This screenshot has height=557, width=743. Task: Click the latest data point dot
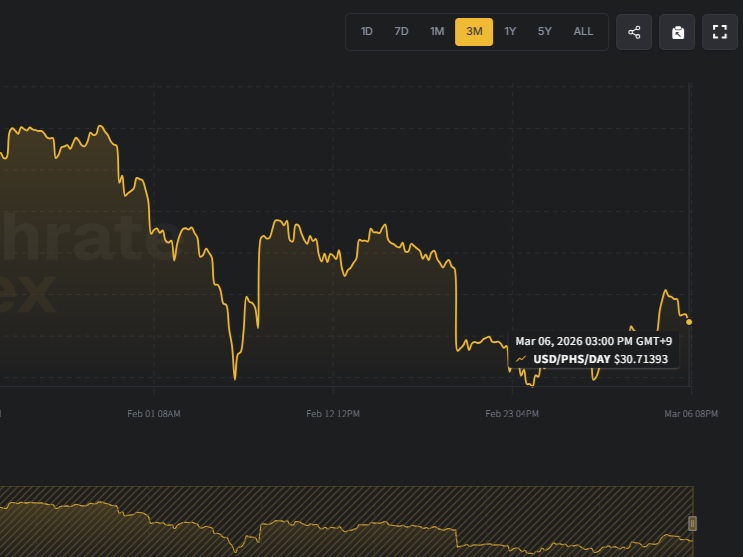689,322
